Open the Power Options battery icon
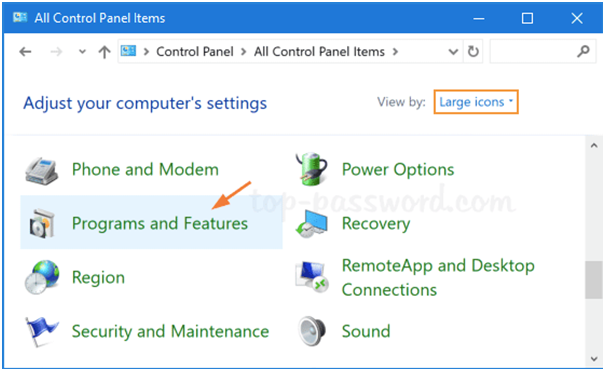Image resolution: width=605 pixels, height=371 pixels. coord(312,169)
